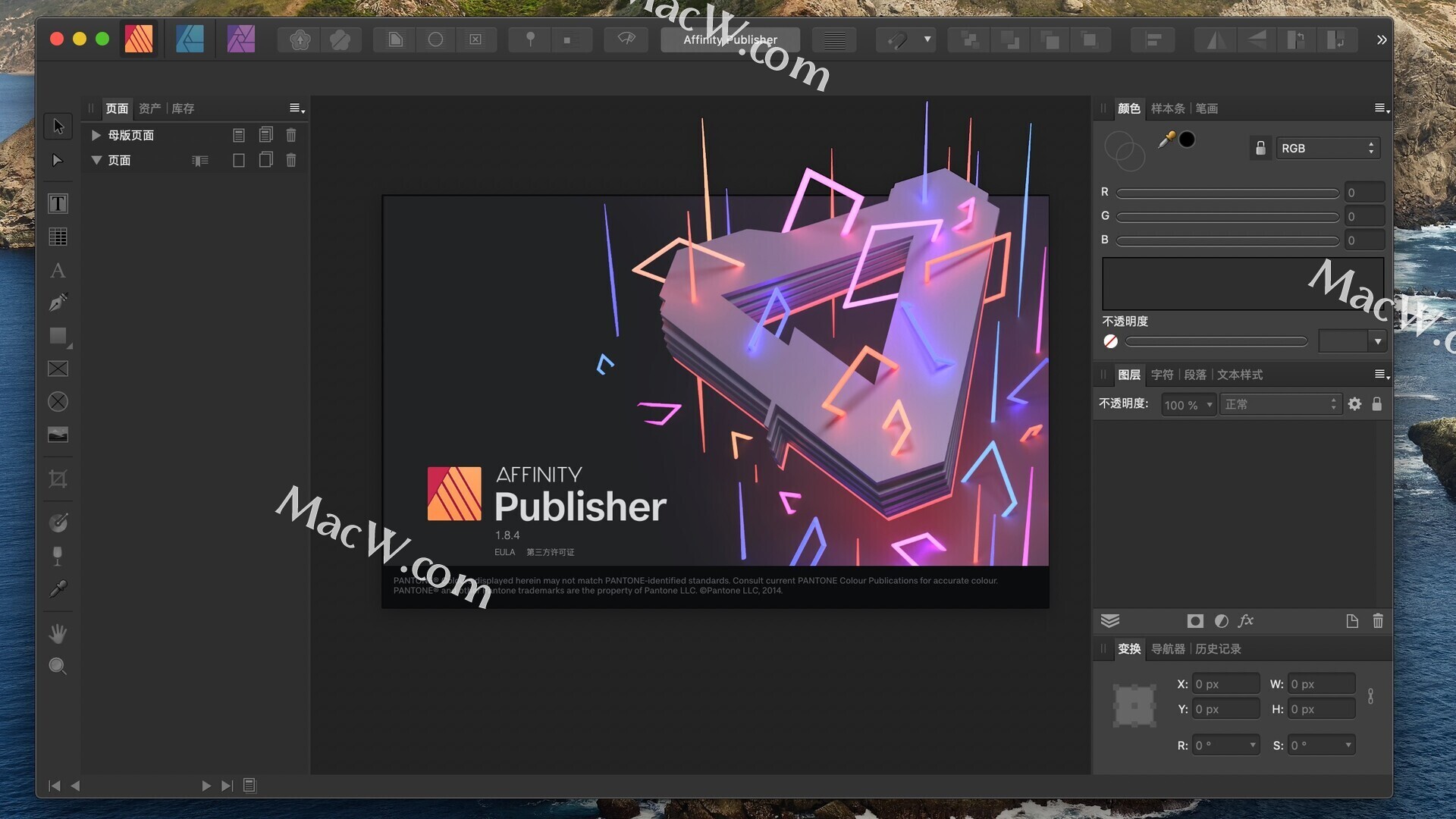Open the layer opacity 100 % dropdown
The image size is (1456, 819).
click(x=1188, y=405)
